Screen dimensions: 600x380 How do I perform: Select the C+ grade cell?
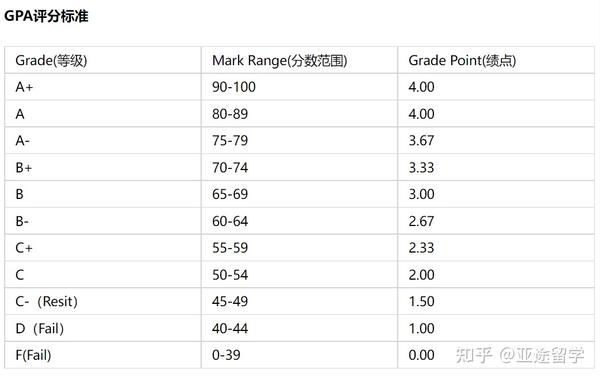tap(103, 248)
